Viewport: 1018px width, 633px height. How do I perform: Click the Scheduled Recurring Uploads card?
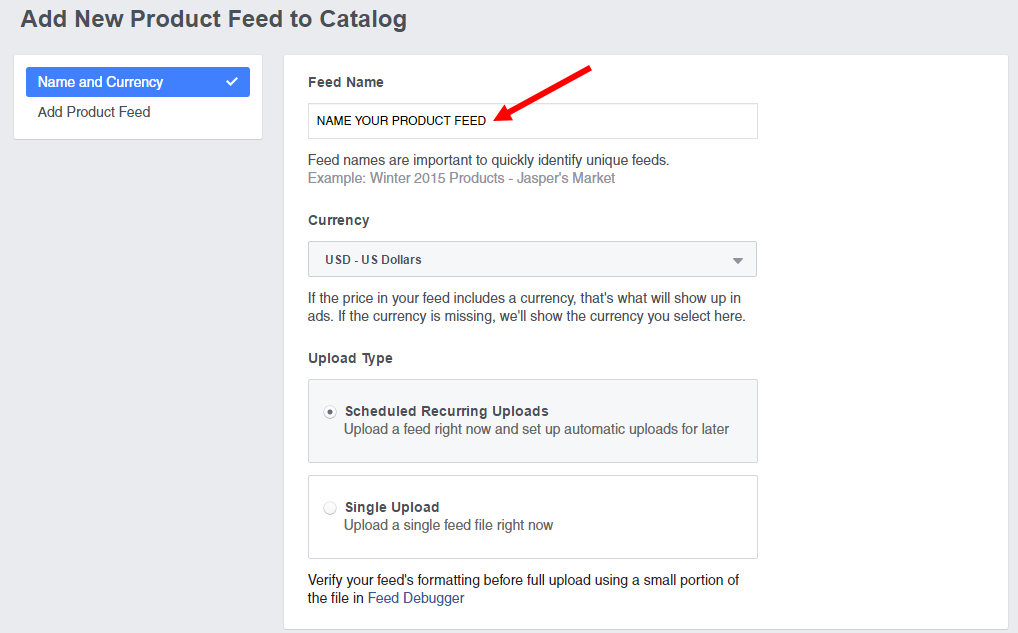click(x=532, y=420)
